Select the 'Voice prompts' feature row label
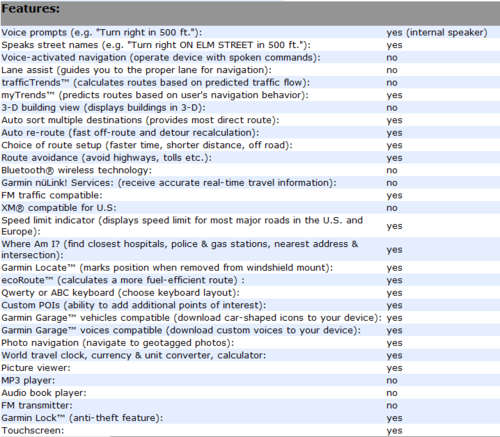 click(102, 33)
